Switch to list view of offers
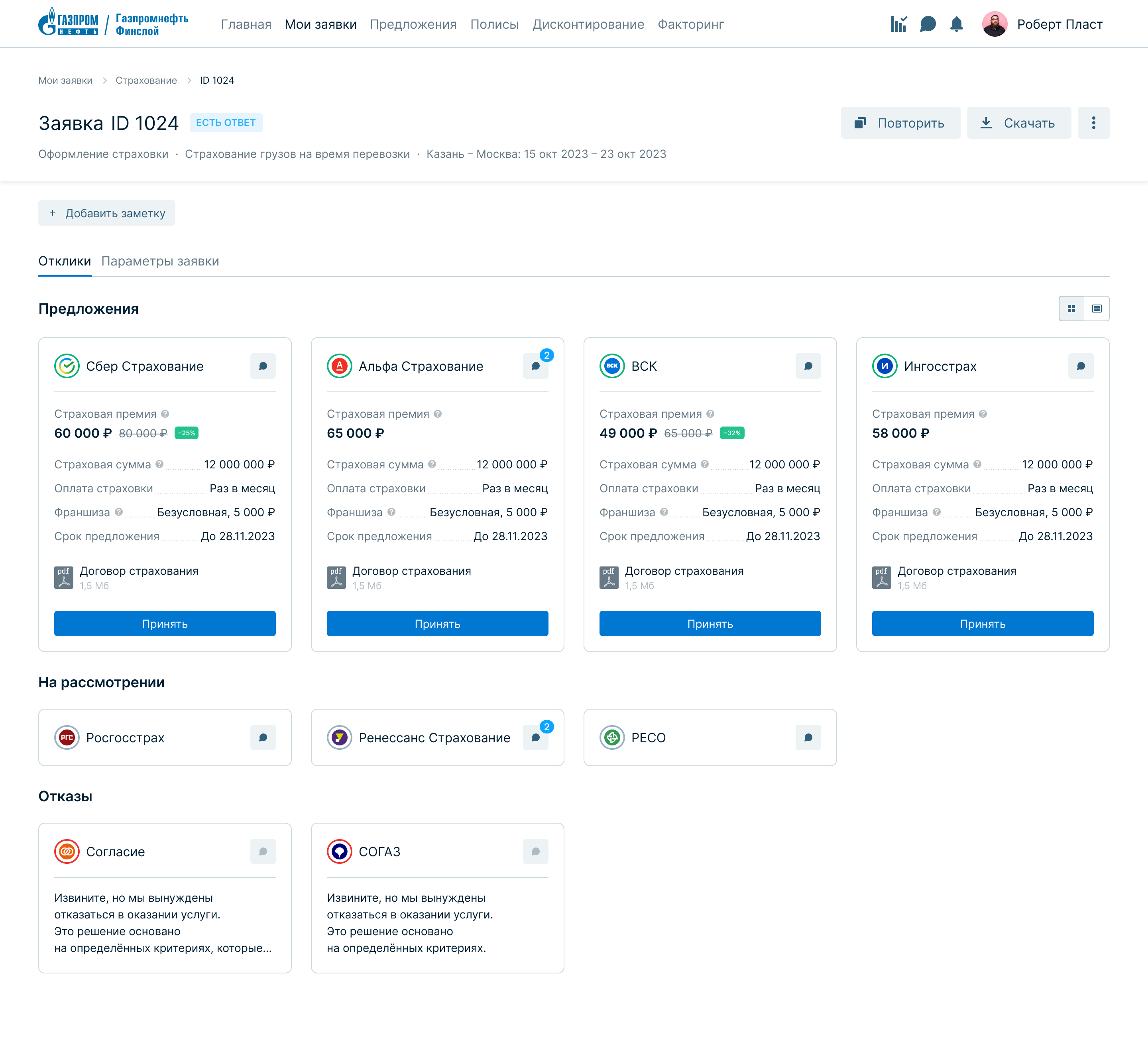 pyautogui.click(x=1097, y=309)
